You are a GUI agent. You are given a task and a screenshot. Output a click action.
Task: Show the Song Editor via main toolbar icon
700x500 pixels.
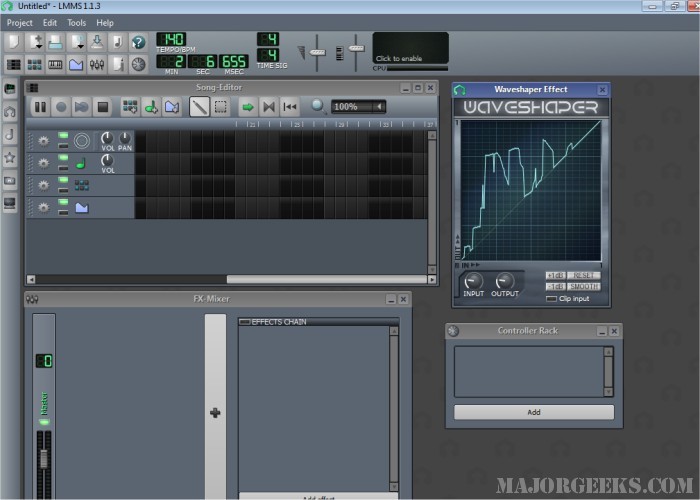(14, 65)
